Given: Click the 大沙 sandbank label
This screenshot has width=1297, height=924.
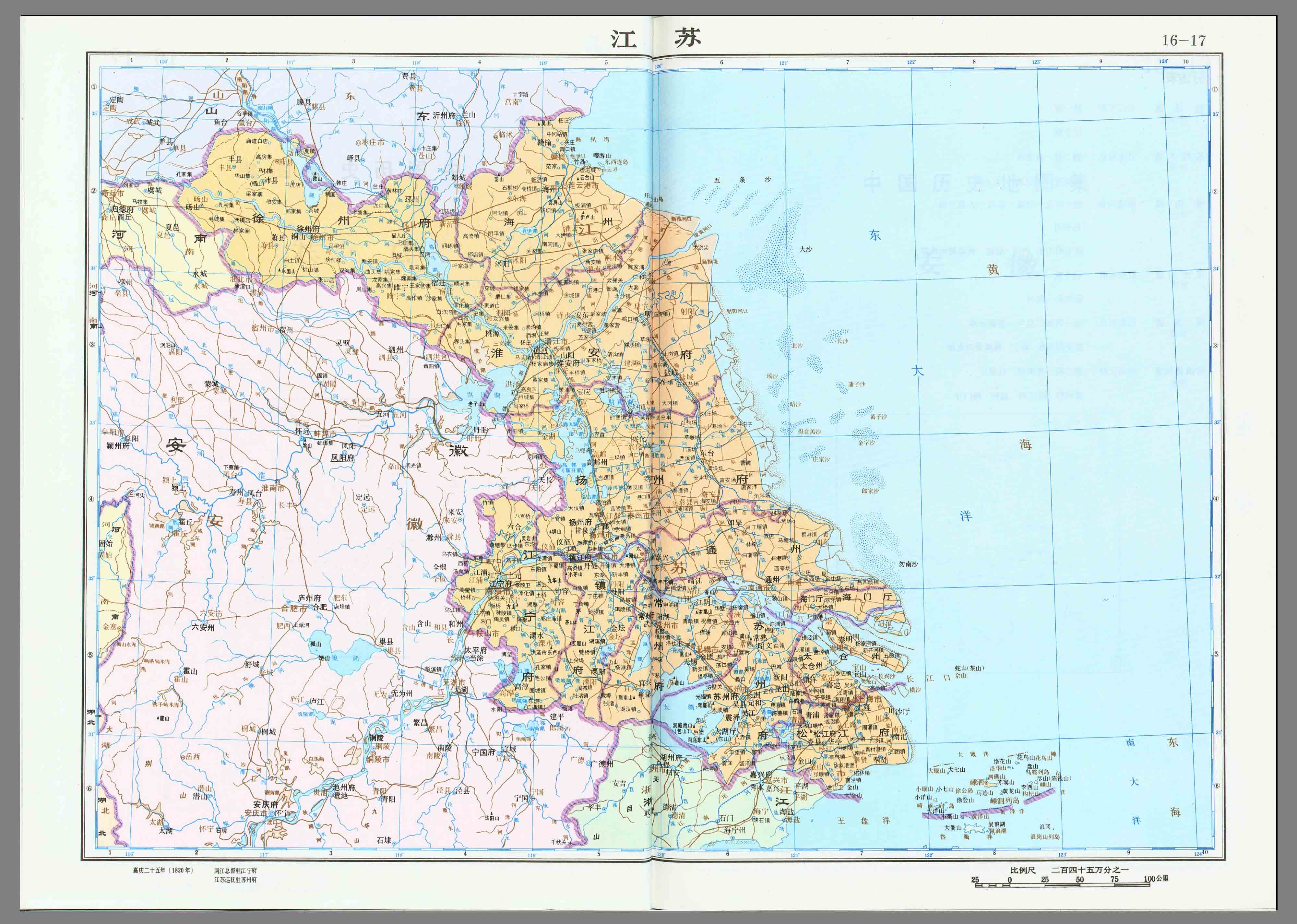Looking at the screenshot, I should click(x=805, y=249).
